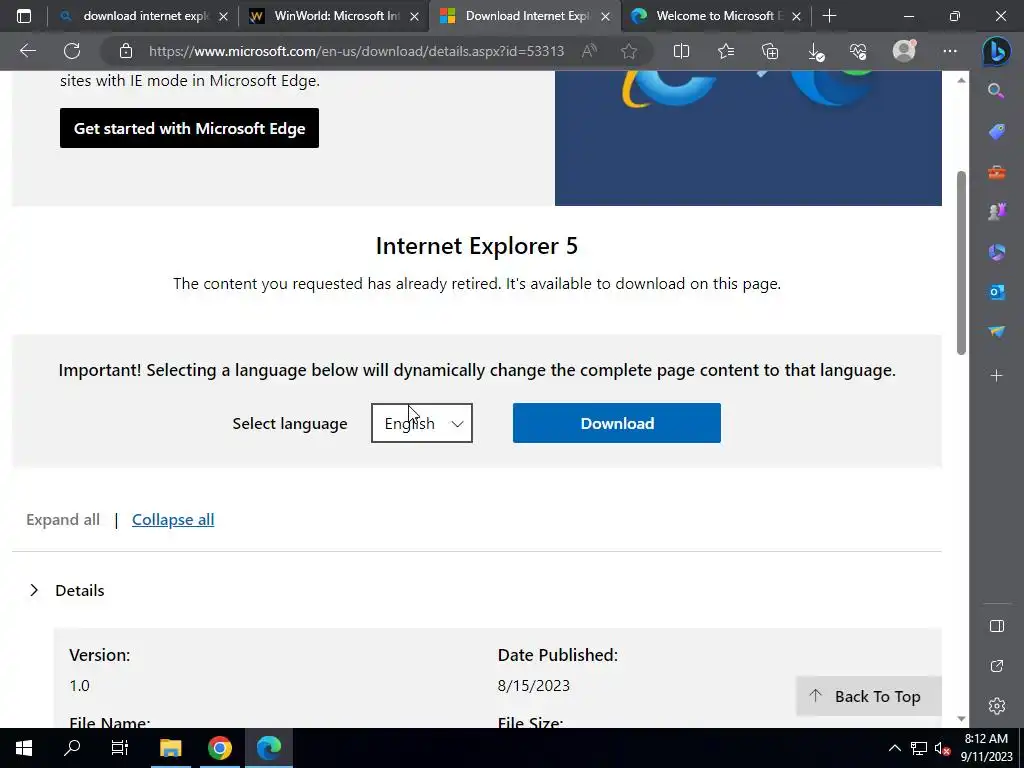
Task: Open the user profile avatar
Action: click(904, 50)
